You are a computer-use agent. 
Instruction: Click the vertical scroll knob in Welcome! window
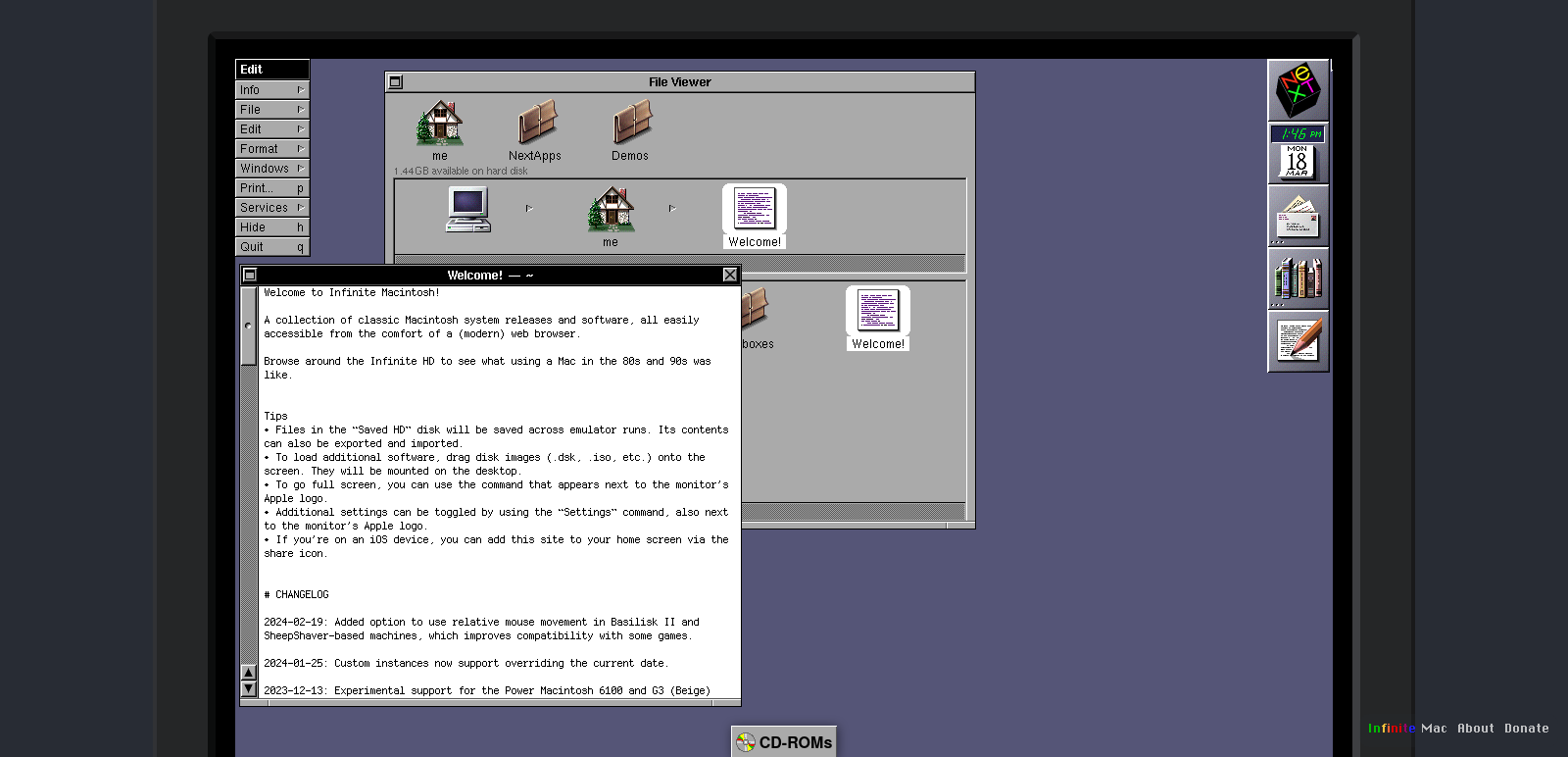248,326
